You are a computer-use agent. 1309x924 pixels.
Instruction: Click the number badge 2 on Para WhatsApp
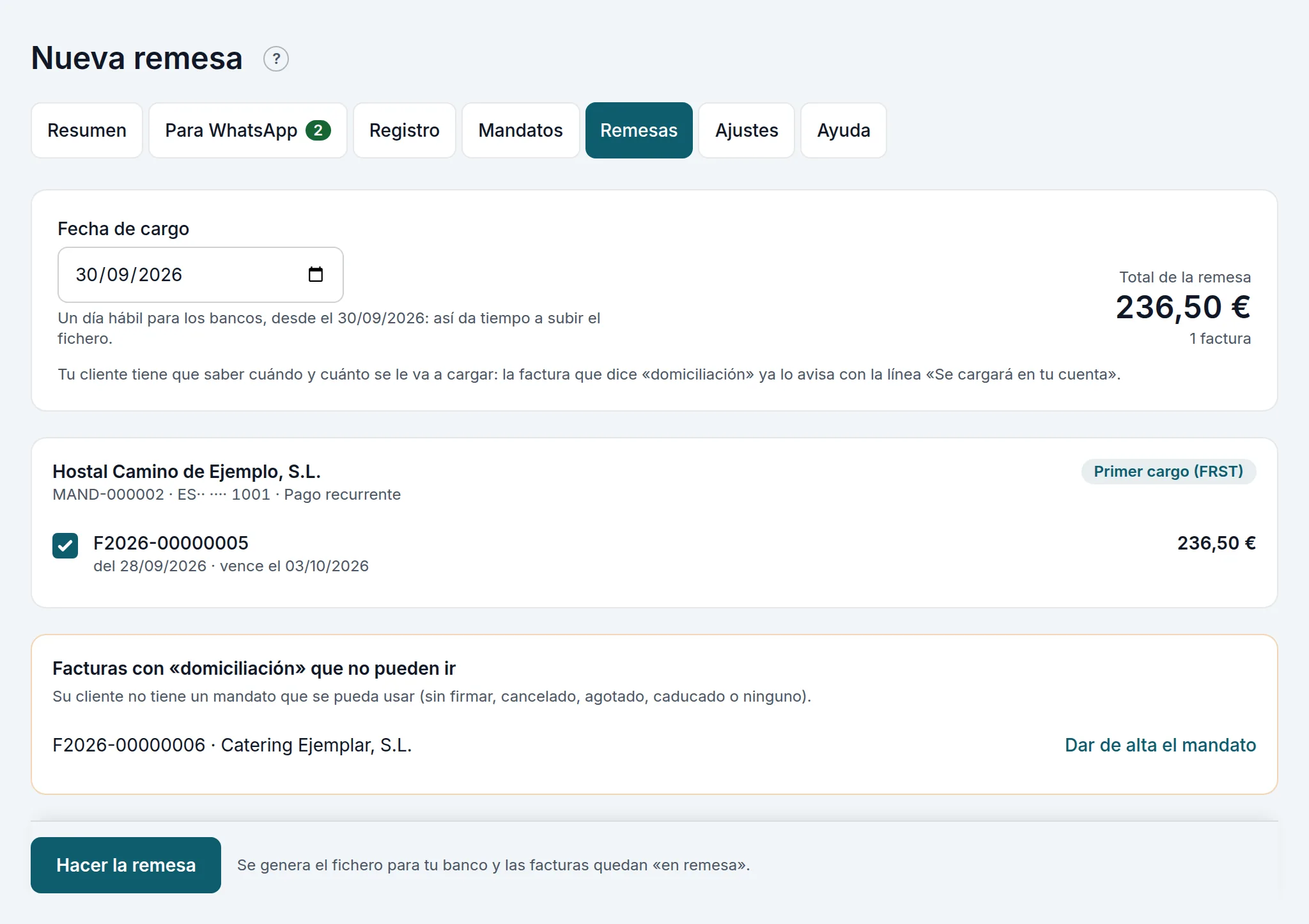[x=318, y=130]
